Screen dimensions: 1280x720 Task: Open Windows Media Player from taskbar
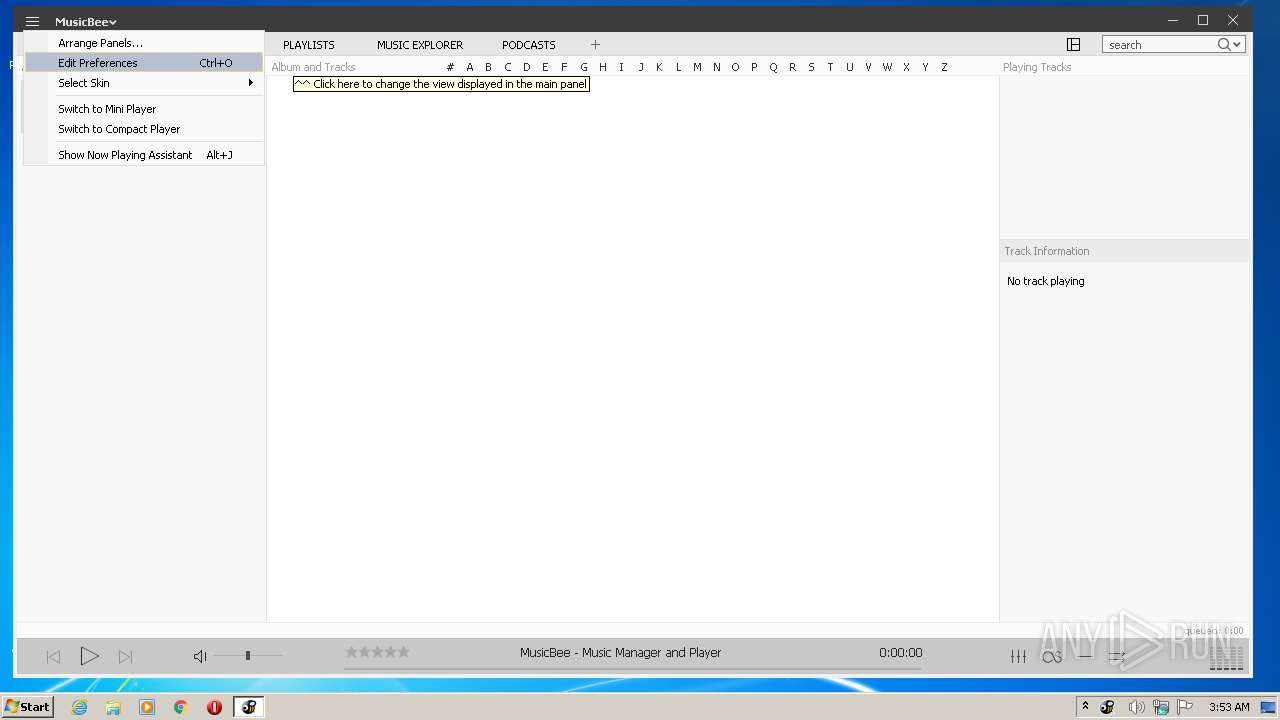(147, 707)
